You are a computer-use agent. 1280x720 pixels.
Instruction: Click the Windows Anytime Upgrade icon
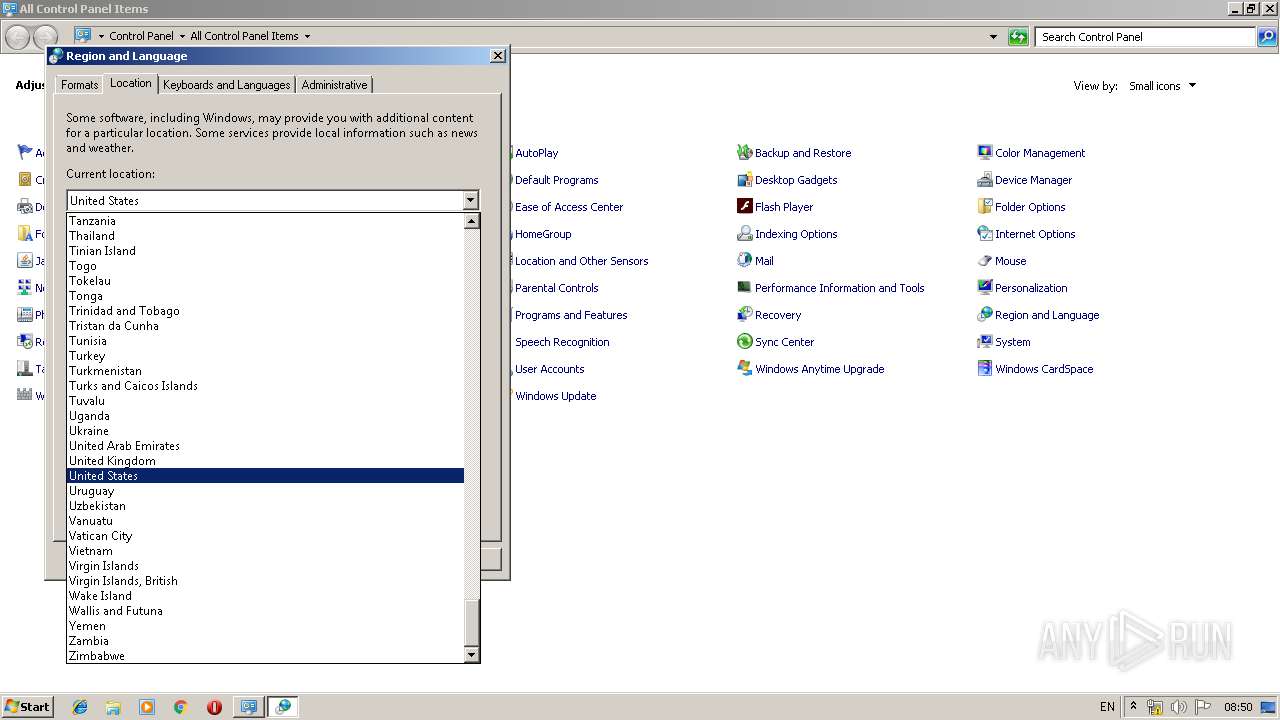pyautogui.click(x=744, y=369)
